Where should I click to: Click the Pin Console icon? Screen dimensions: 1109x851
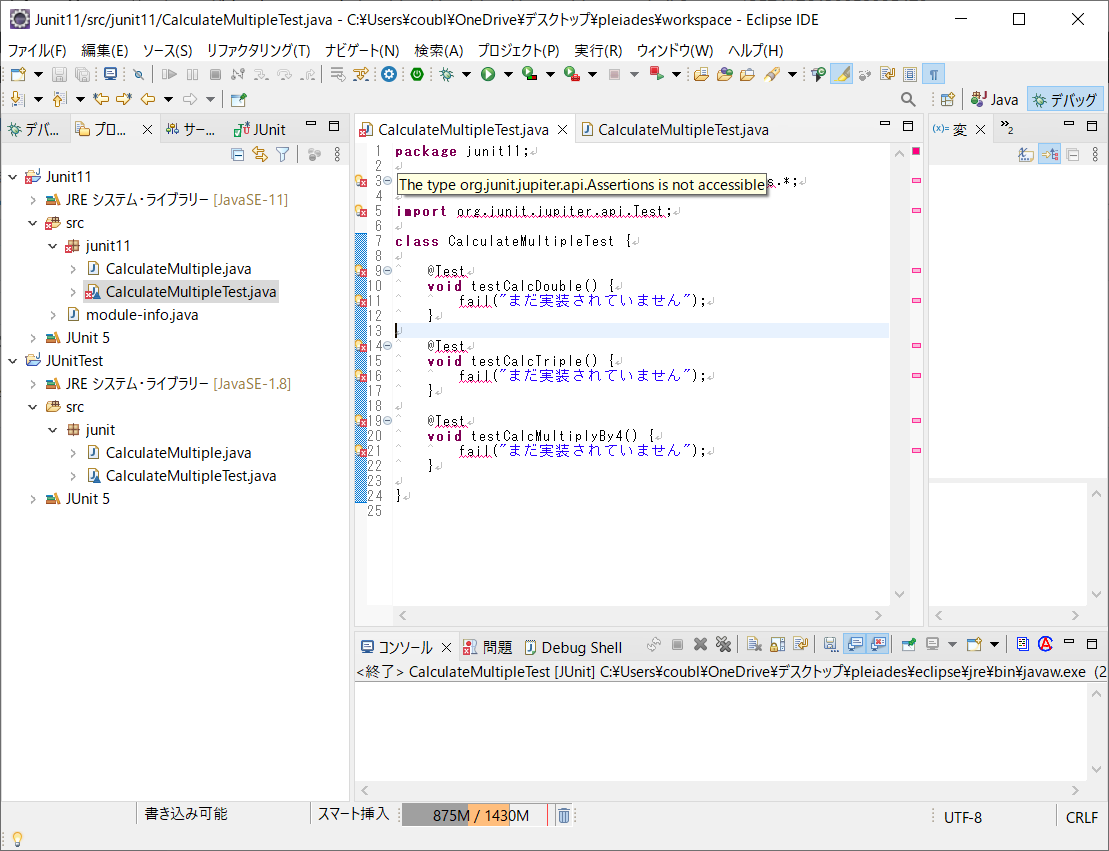[x=908, y=644]
